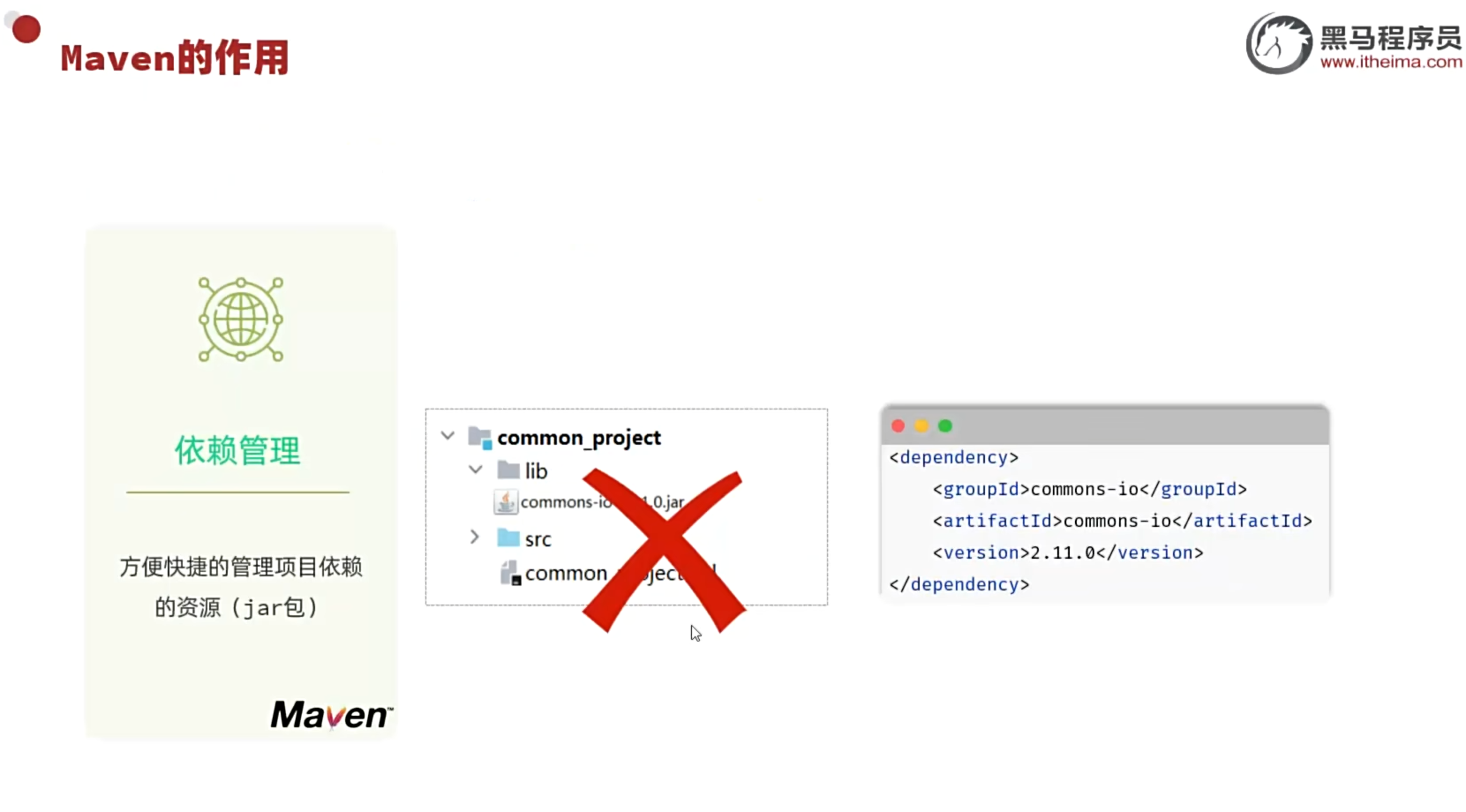The height and width of the screenshot is (812, 1466).
Task: Click the version 2.11.0 code line
Action: point(1068,553)
